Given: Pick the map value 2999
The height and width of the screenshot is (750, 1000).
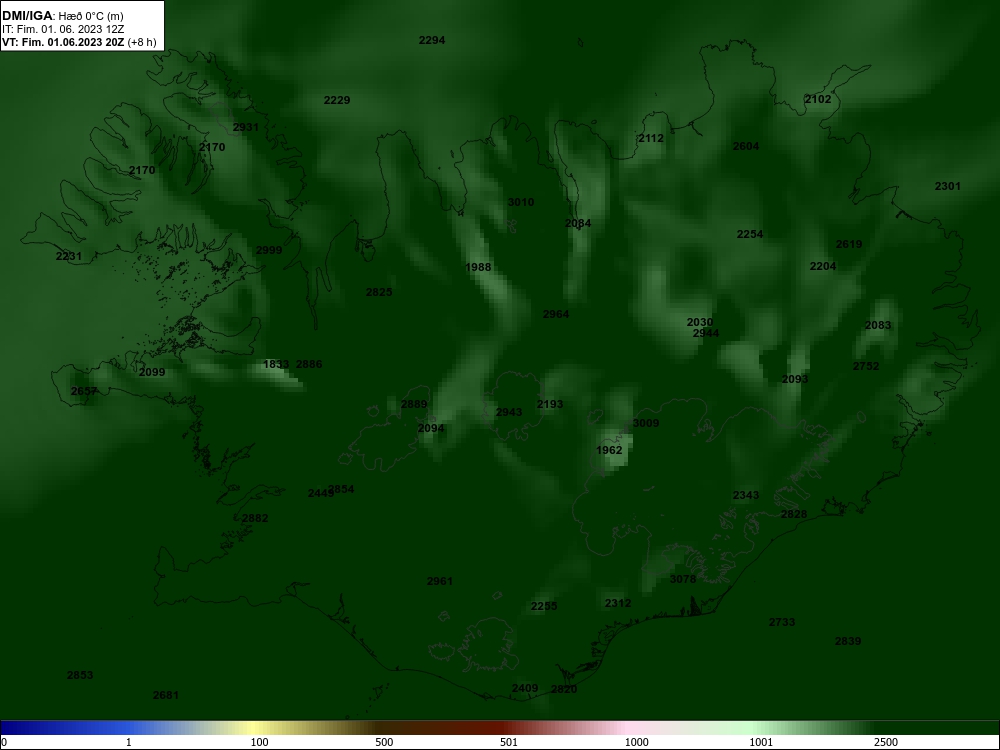Looking at the screenshot, I should pos(268,250).
